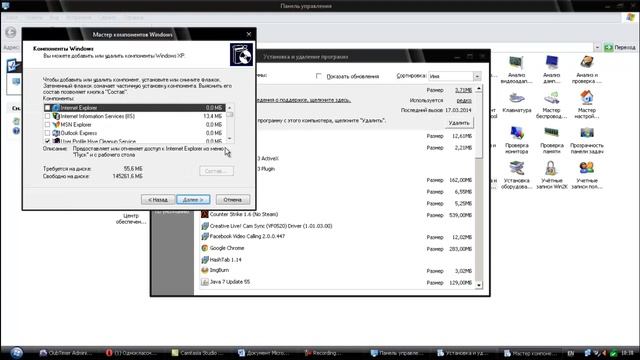Screen dimensions: 640x360
Task: Tick the MSN Explorer checkbox
Action: 47,124
